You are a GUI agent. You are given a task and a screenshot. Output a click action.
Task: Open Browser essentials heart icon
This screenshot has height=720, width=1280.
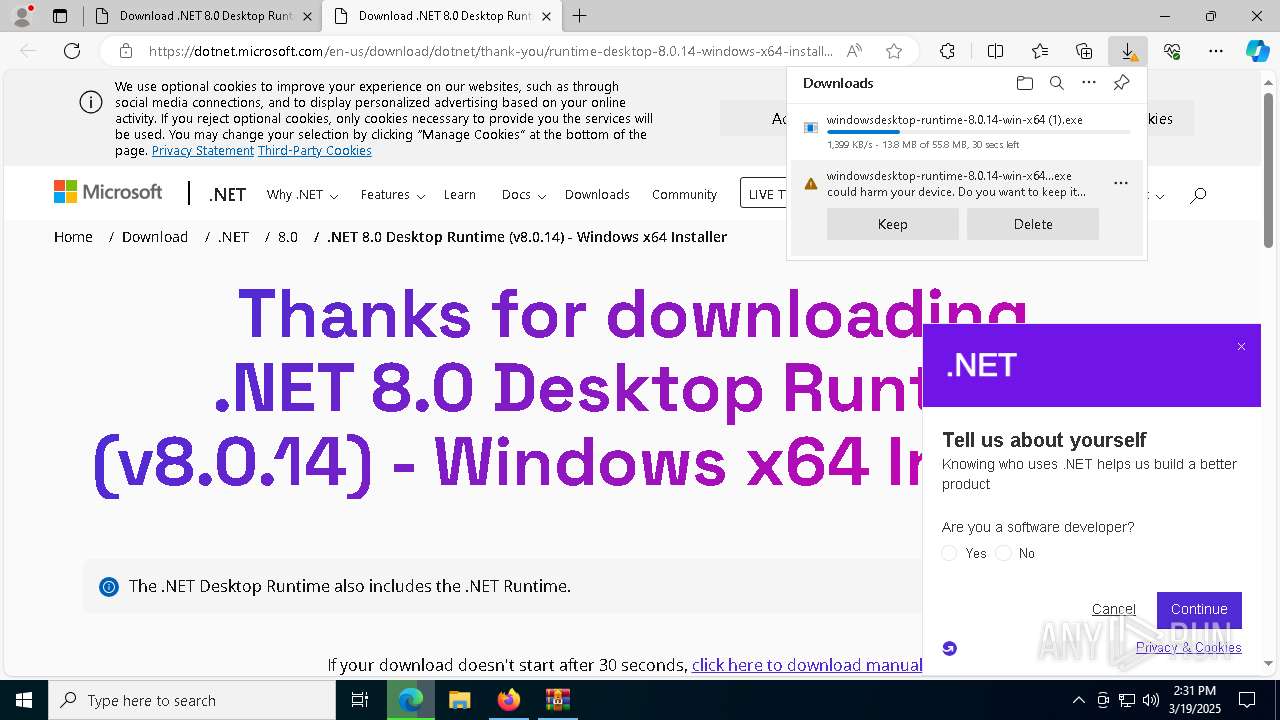(1172, 51)
